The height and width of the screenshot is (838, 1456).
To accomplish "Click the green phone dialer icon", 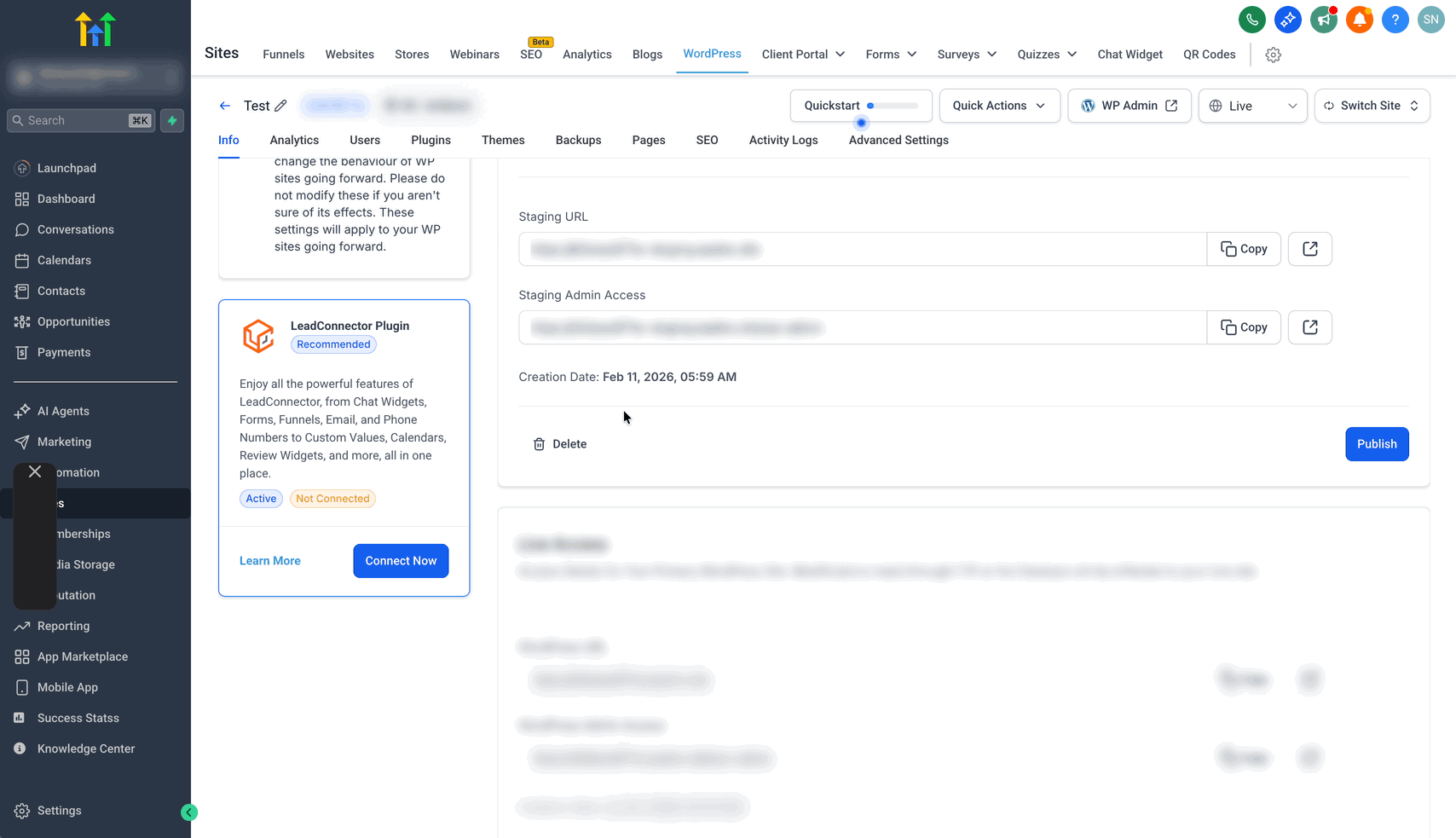I will [1251, 20].
